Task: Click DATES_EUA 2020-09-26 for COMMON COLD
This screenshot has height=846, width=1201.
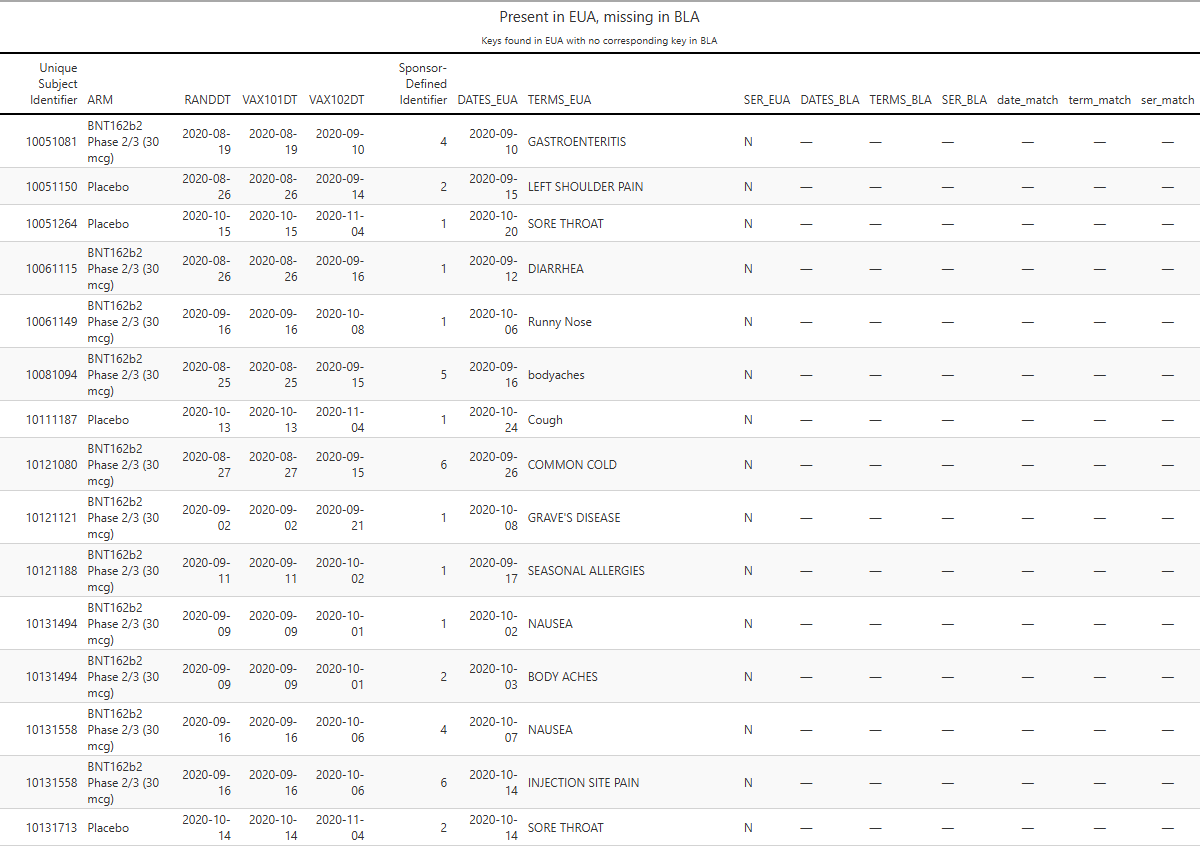Action: point(494,465)
